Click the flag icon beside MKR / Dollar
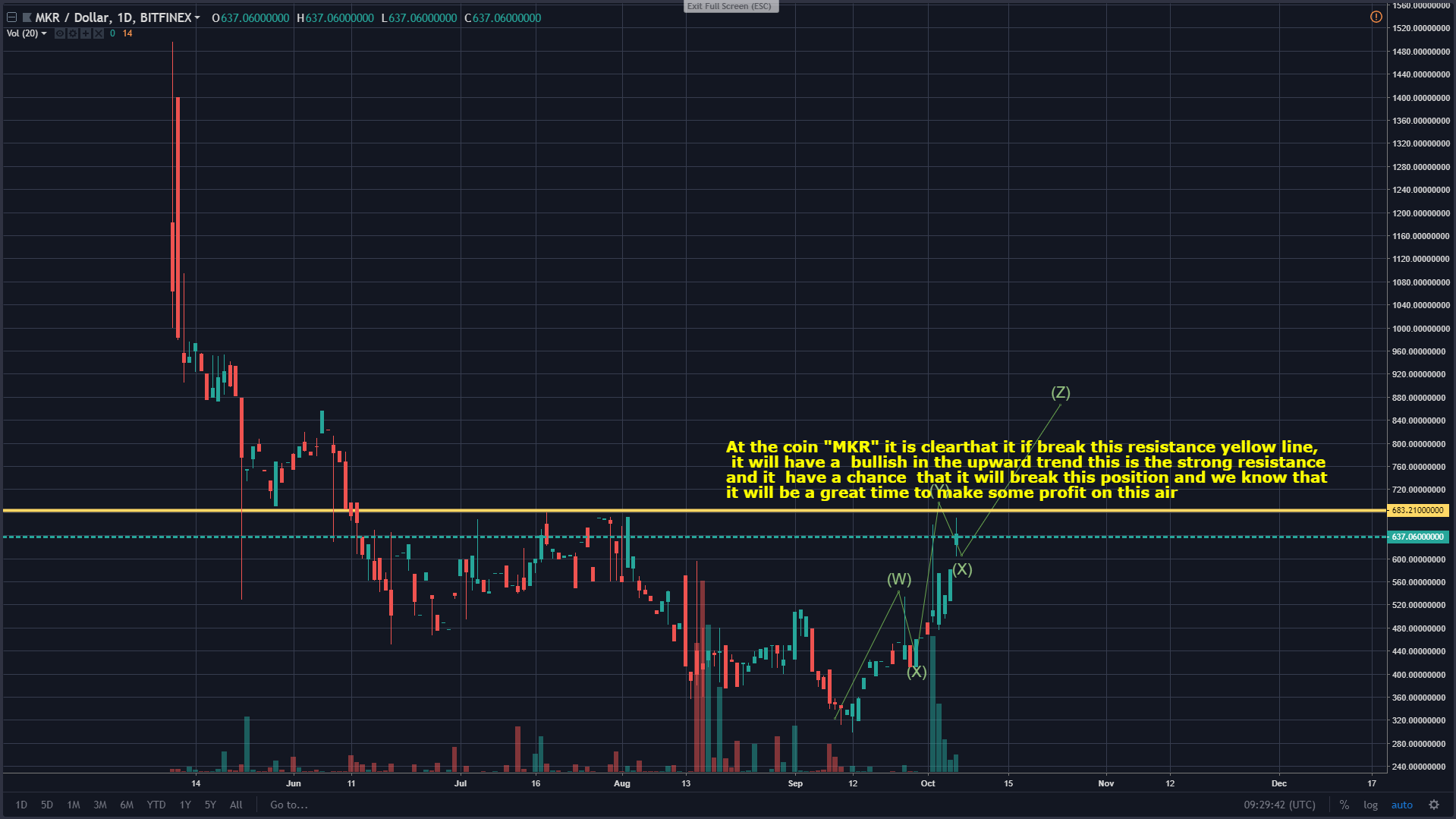 pos(27,17)
